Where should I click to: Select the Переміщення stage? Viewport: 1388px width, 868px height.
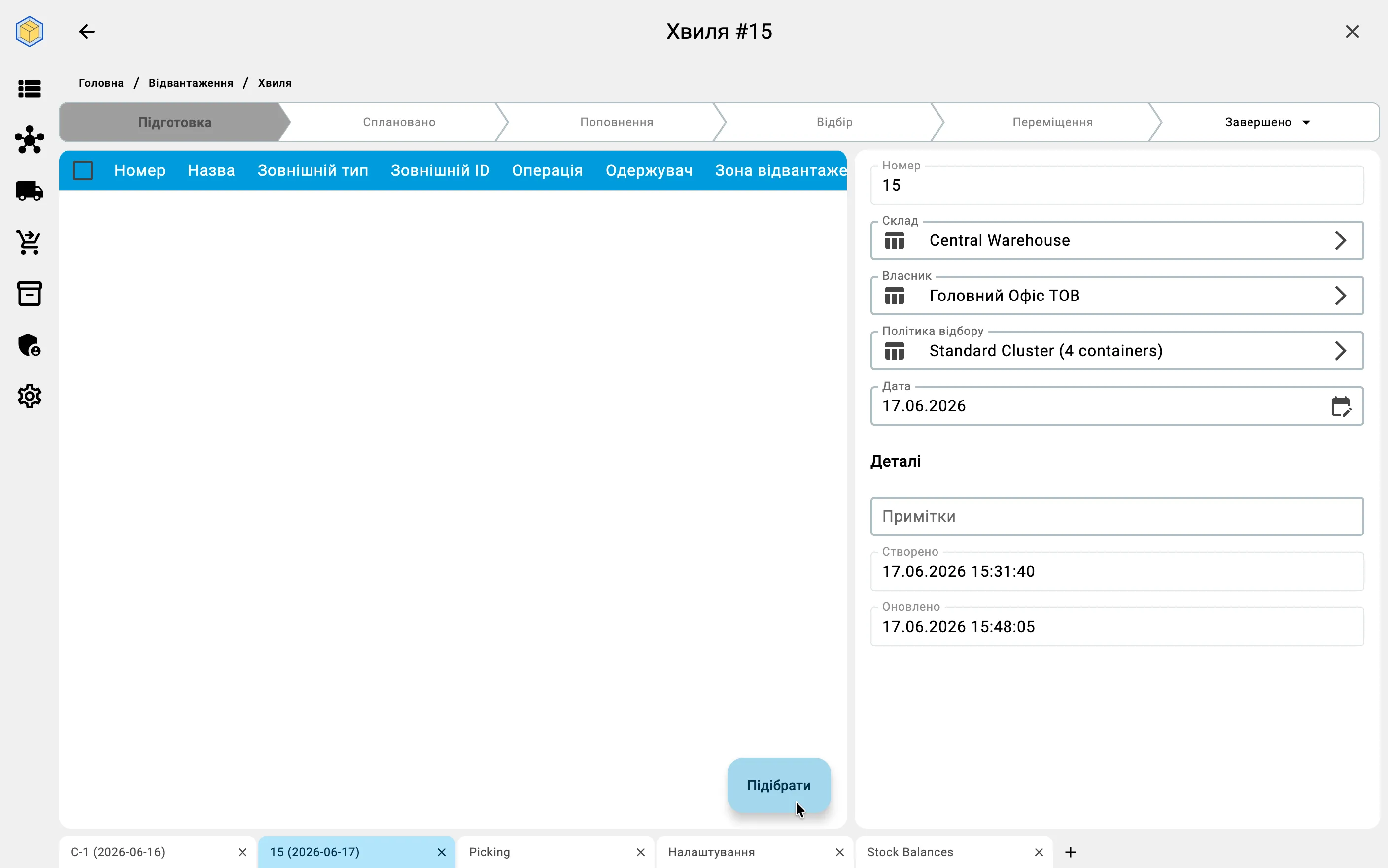point(1053,122)
